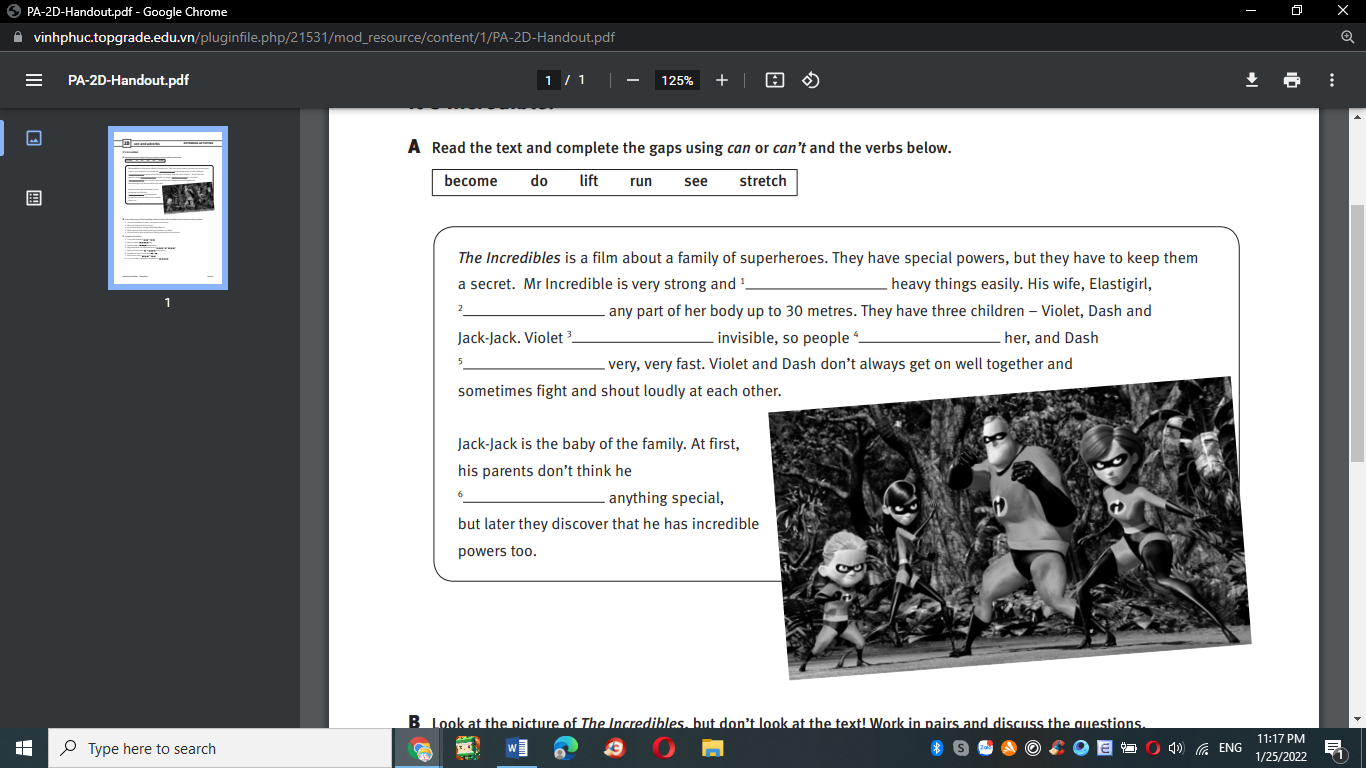The image size is (1366, 768).
Task: Click gap 6 blank before 'anything special'
Action: [534, 498]
